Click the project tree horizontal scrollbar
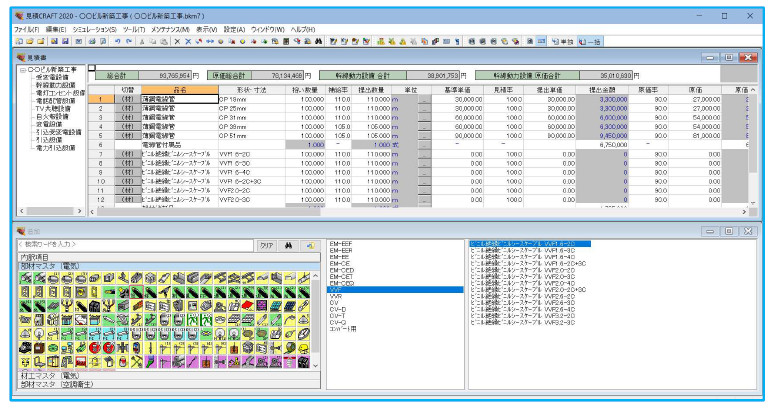Viewport: 774px width, 418px height. pos(51,211)
